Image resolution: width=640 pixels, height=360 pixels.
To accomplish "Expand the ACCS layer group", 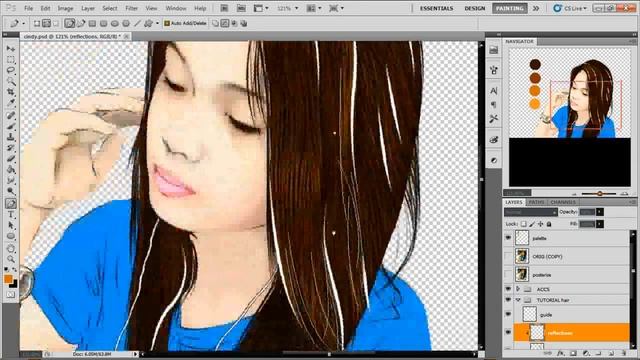I will (518, 289).
